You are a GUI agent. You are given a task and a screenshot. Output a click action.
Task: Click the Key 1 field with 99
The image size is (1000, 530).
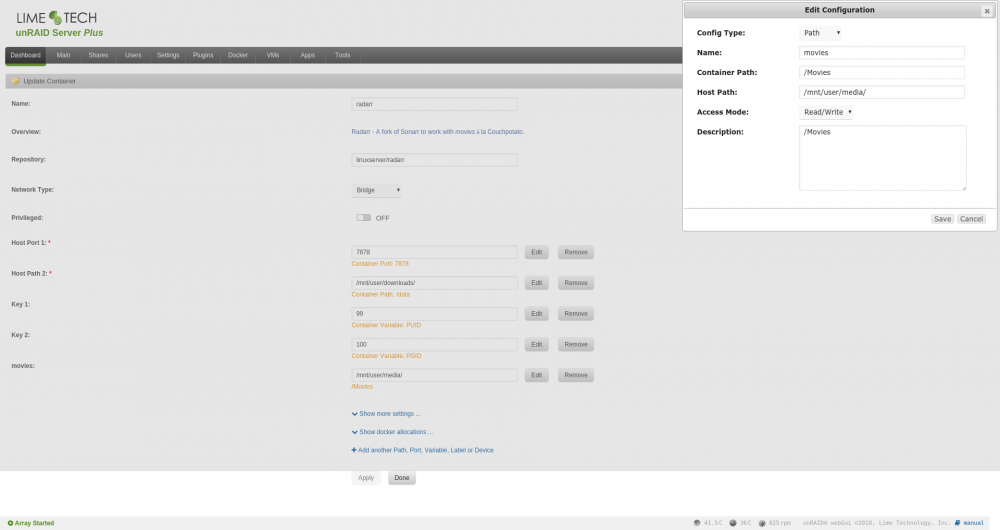[434, 314]
